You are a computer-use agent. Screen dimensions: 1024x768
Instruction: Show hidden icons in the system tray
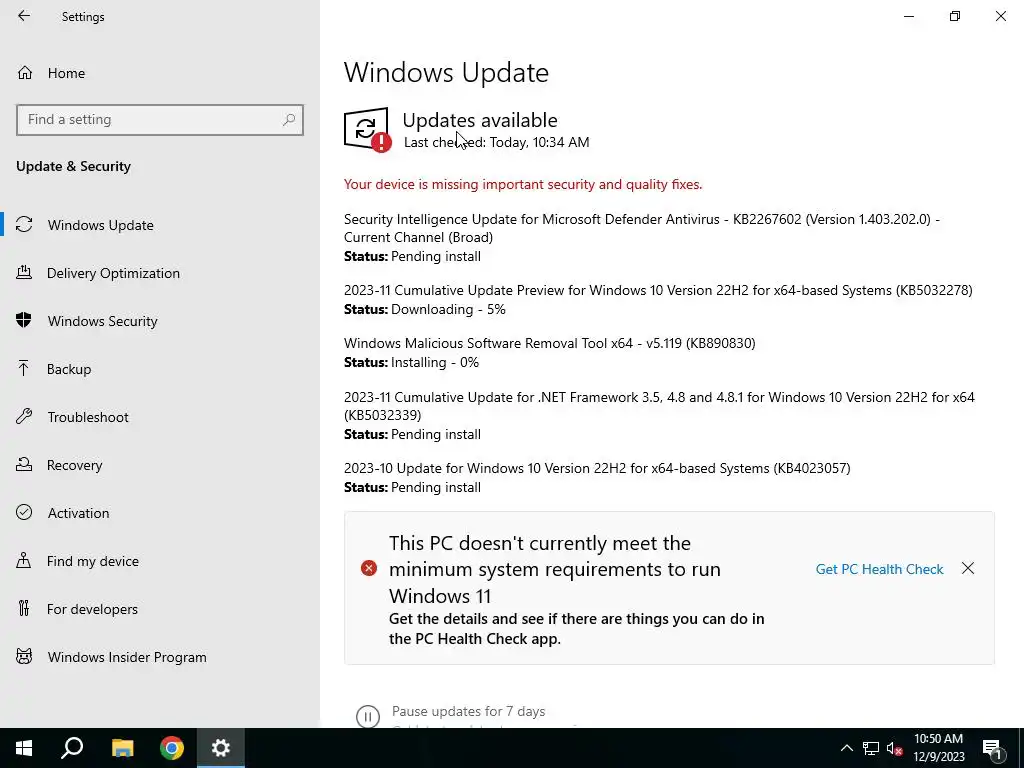(846, 748)
